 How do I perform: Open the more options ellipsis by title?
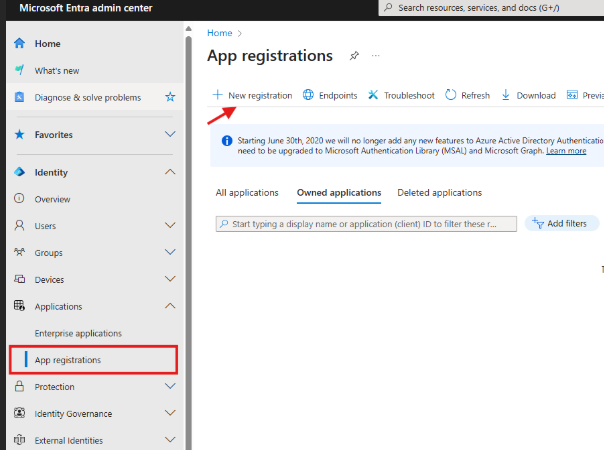click(x=376, y=56)
